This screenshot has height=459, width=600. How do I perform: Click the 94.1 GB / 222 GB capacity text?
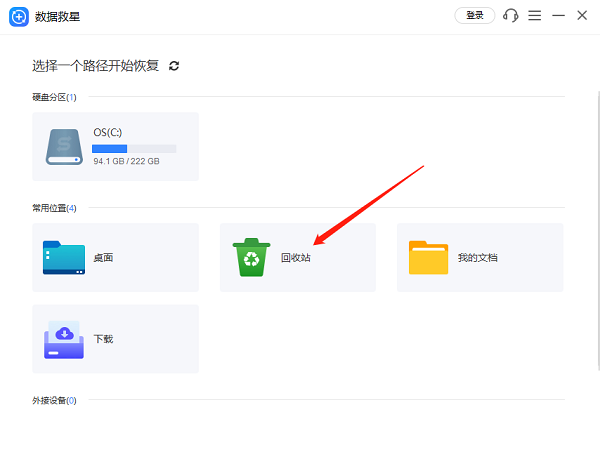[x=127, y=161]
